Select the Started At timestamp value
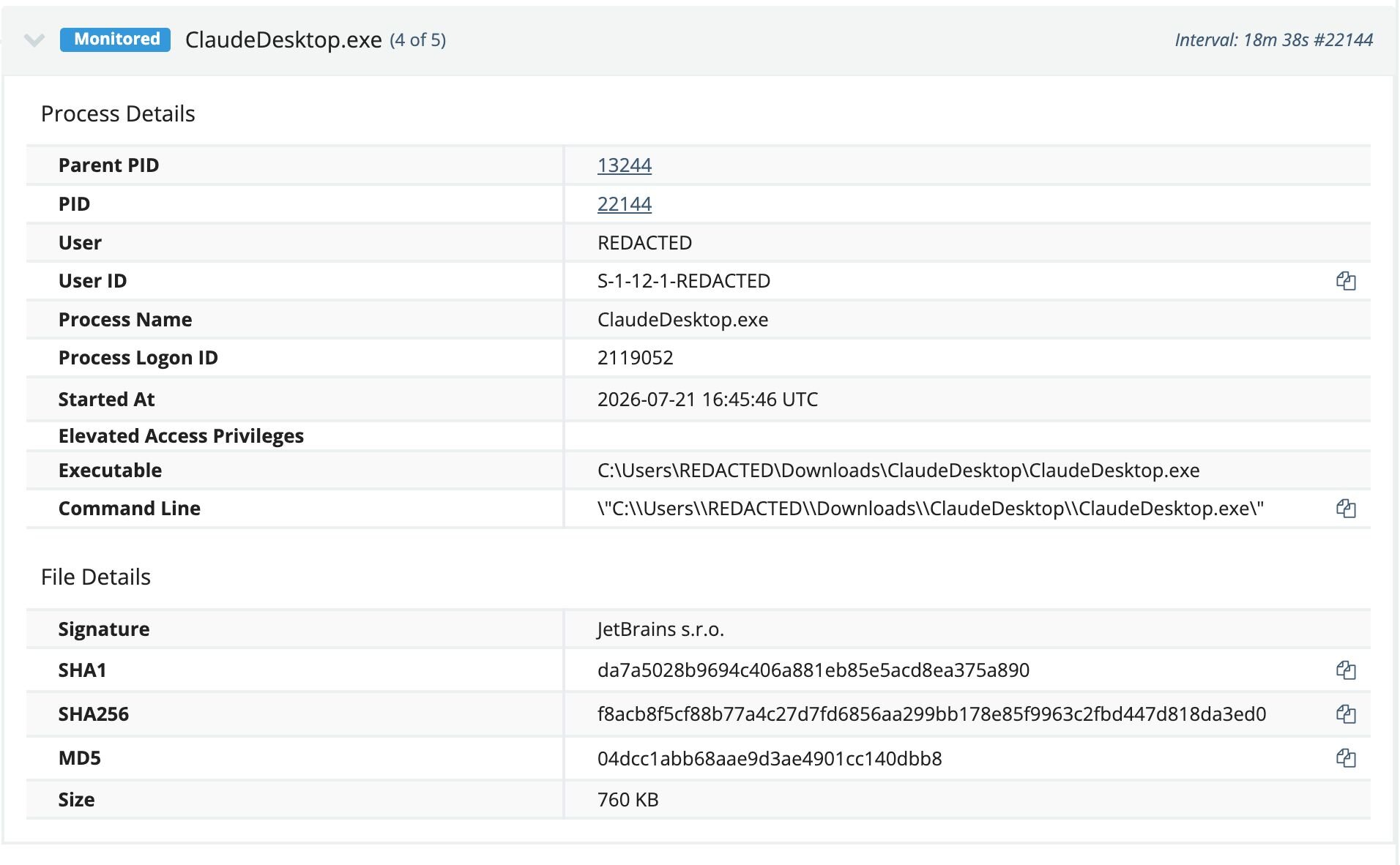Viewport: 1400px width, 865px height. point(707,400)
